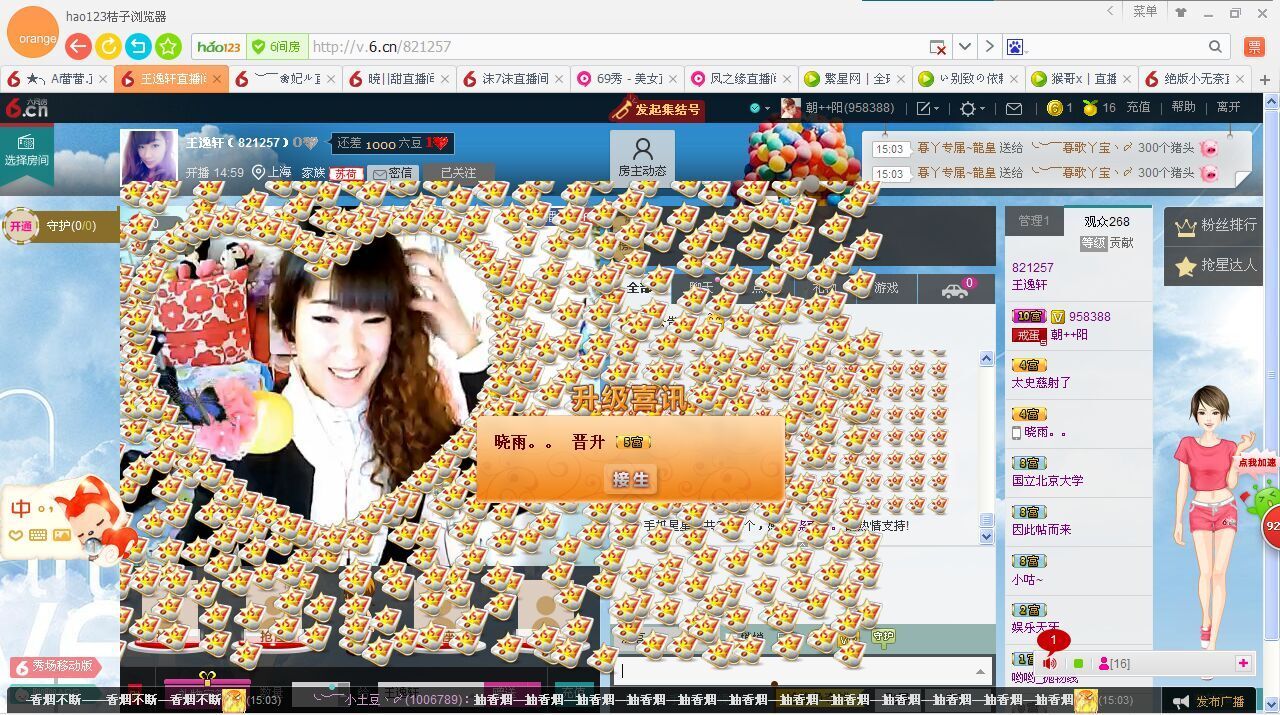1280x715 pixels.
Task: Switch to the 繁星网 tab
Action: [856, 79]
